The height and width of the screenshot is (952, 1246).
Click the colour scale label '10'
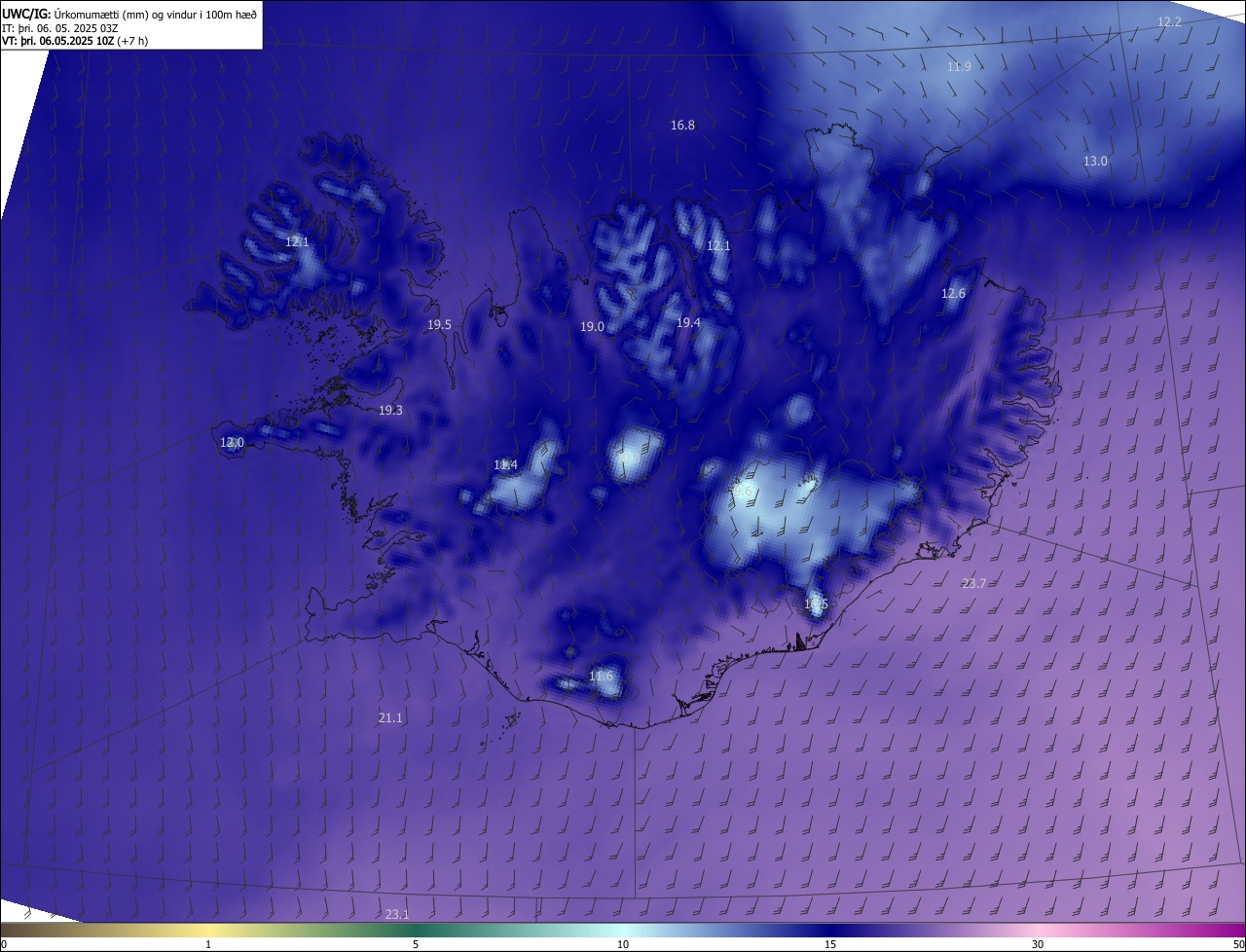pos(623,944)
